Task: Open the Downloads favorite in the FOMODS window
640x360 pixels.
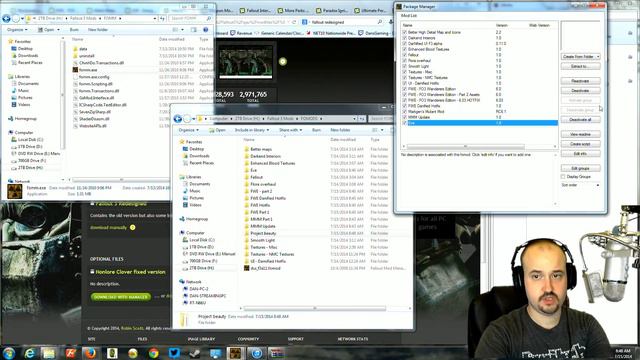Action: 199,156
